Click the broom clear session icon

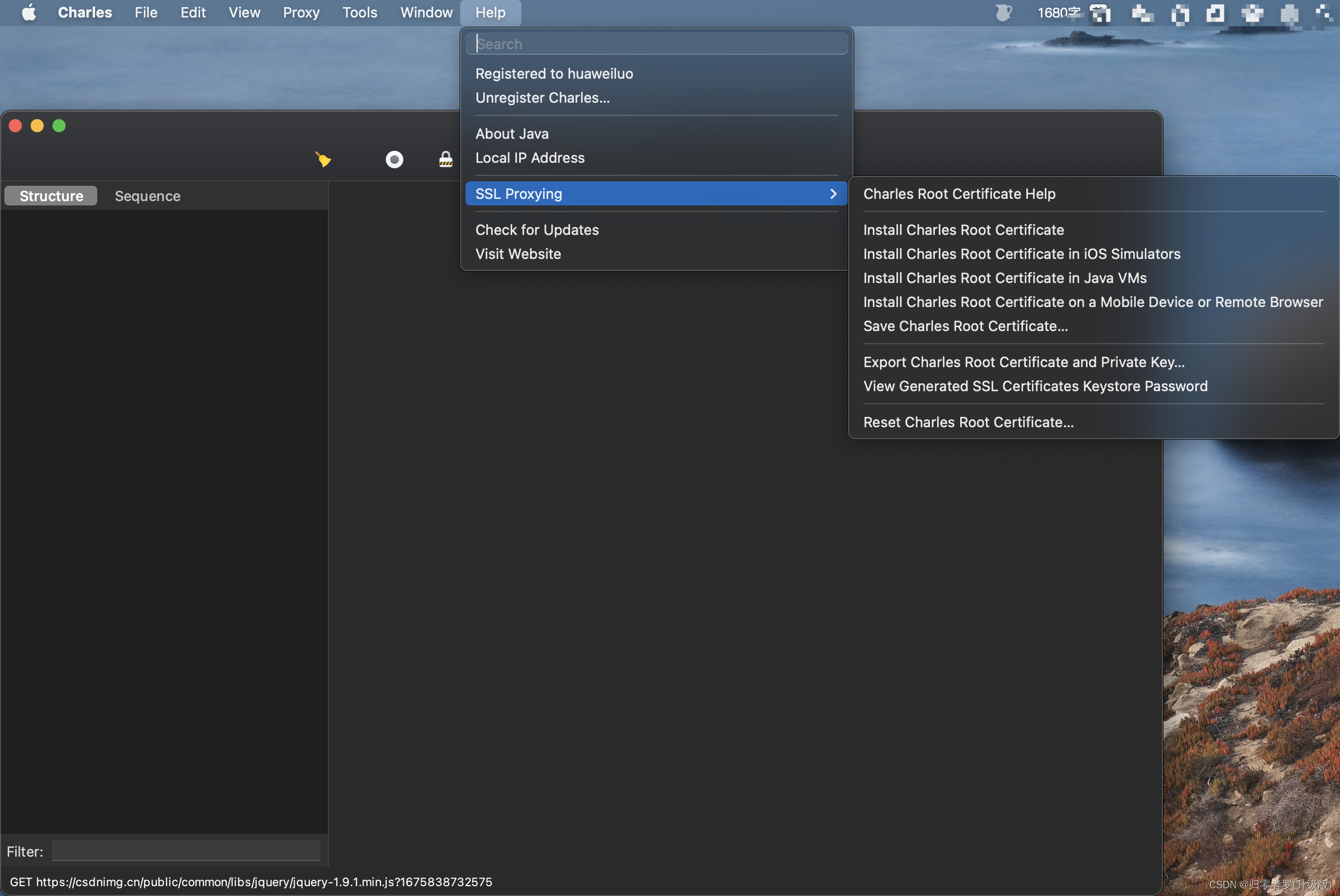[323, 160]
